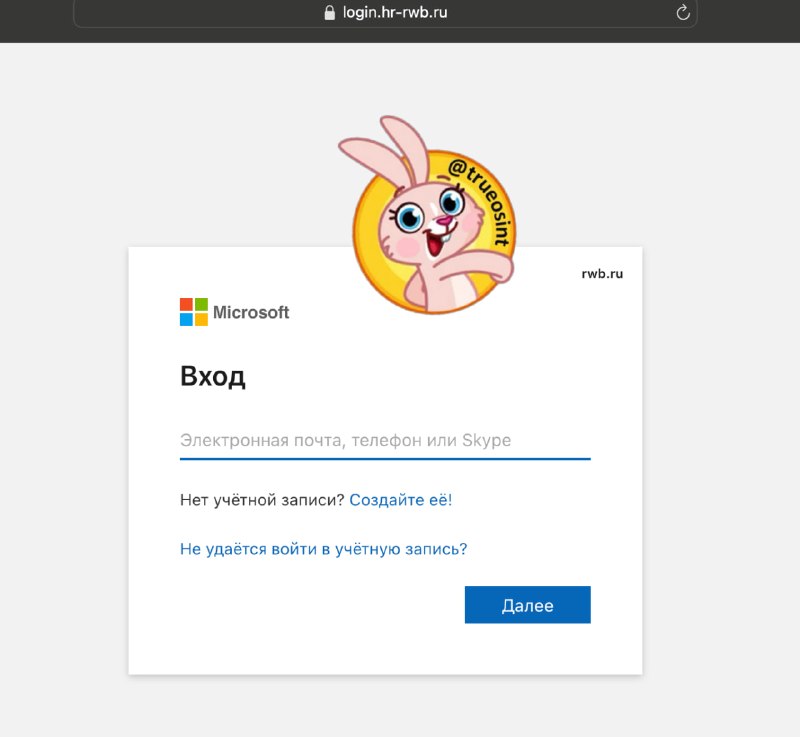Select the login.hr-rwb.ru address text
This screenshot has height=737, width=800.
[x=395, y=12]
